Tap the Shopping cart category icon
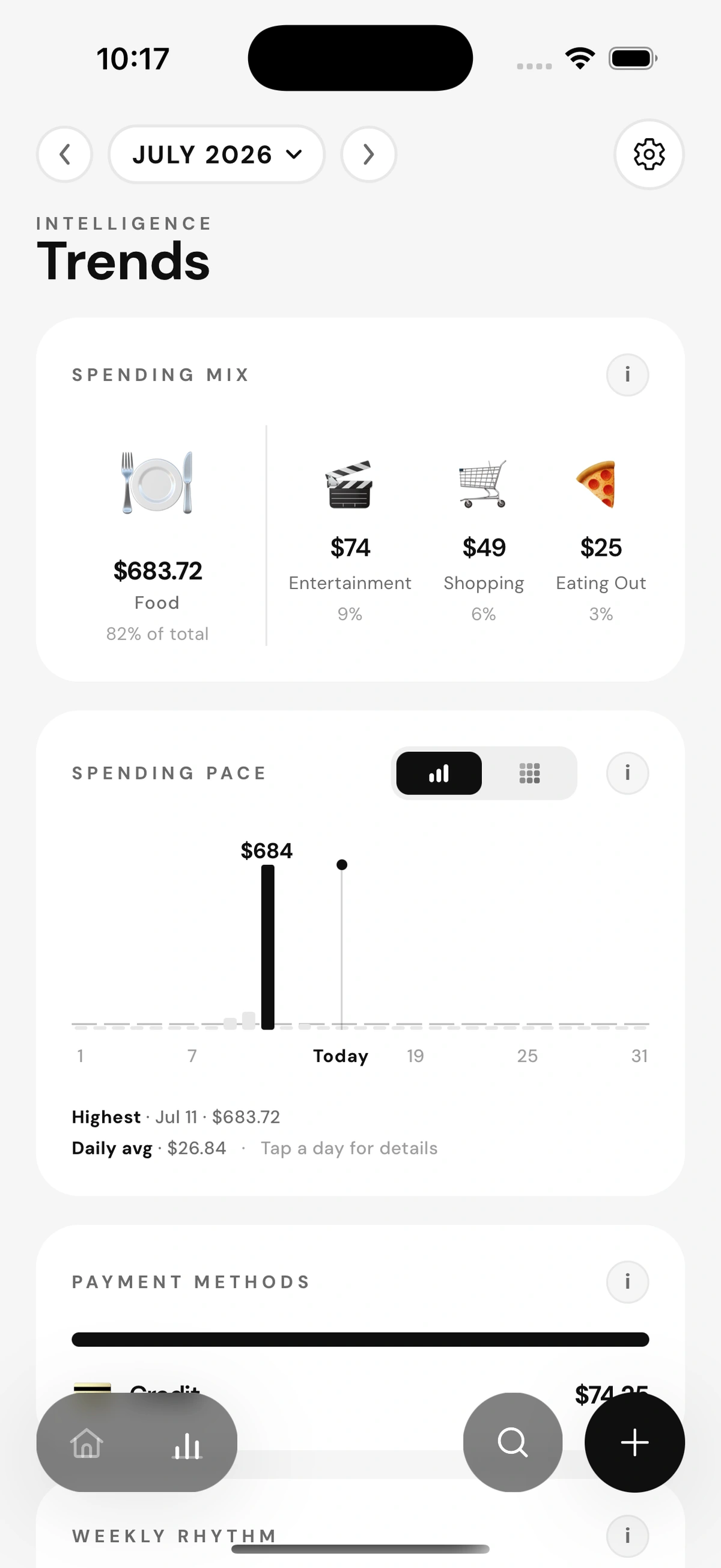721x1568 pixels. pyautogui.click(x=483, y=484)
